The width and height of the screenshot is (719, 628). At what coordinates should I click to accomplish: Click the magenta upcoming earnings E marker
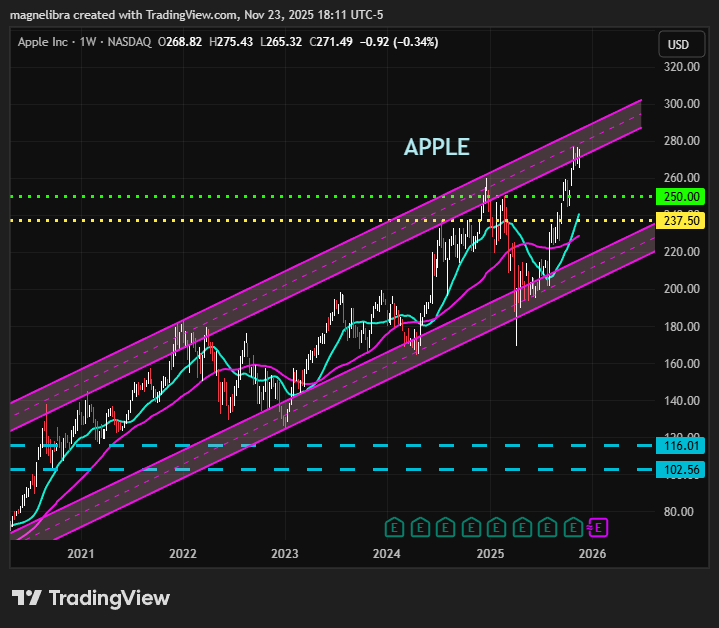pos(598,528)
